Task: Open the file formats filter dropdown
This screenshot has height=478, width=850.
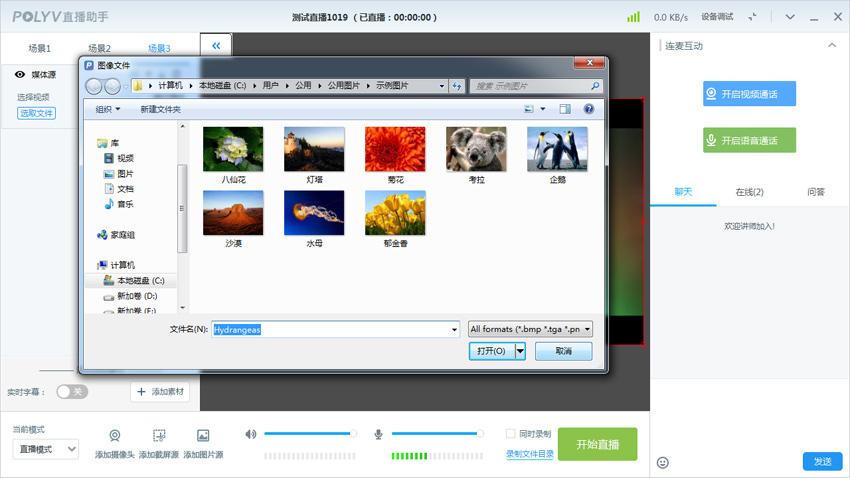Action: pos(530,329)
